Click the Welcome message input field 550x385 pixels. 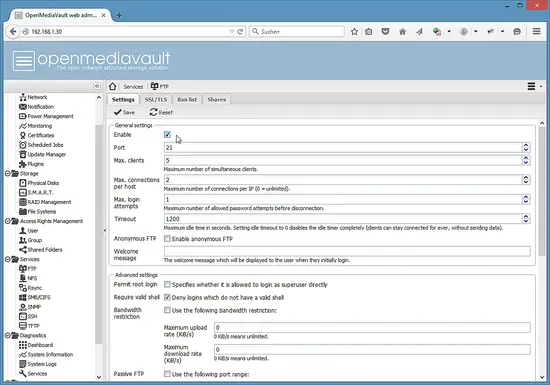(x=347, y=251)
